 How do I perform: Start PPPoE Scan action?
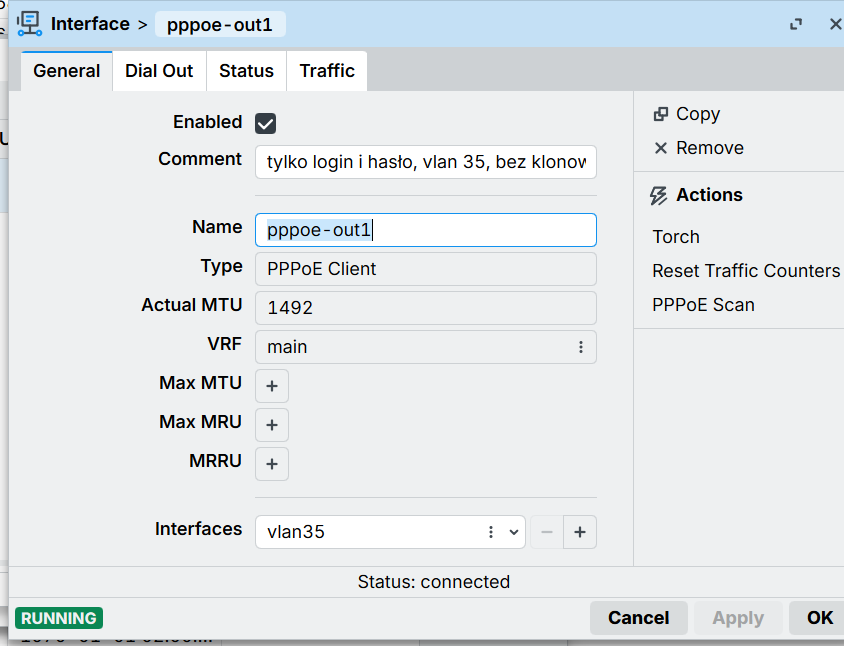pyautogui.click(x=704, y=305)
